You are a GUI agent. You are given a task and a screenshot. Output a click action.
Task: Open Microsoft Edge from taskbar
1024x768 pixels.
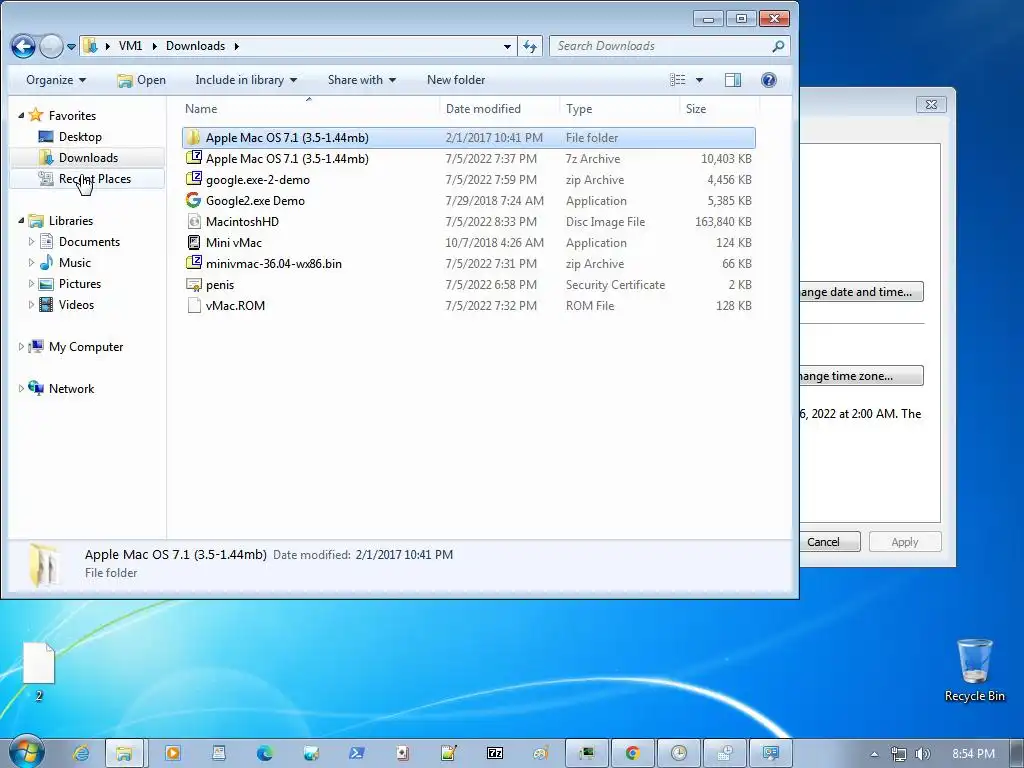[x=264, y=754]
